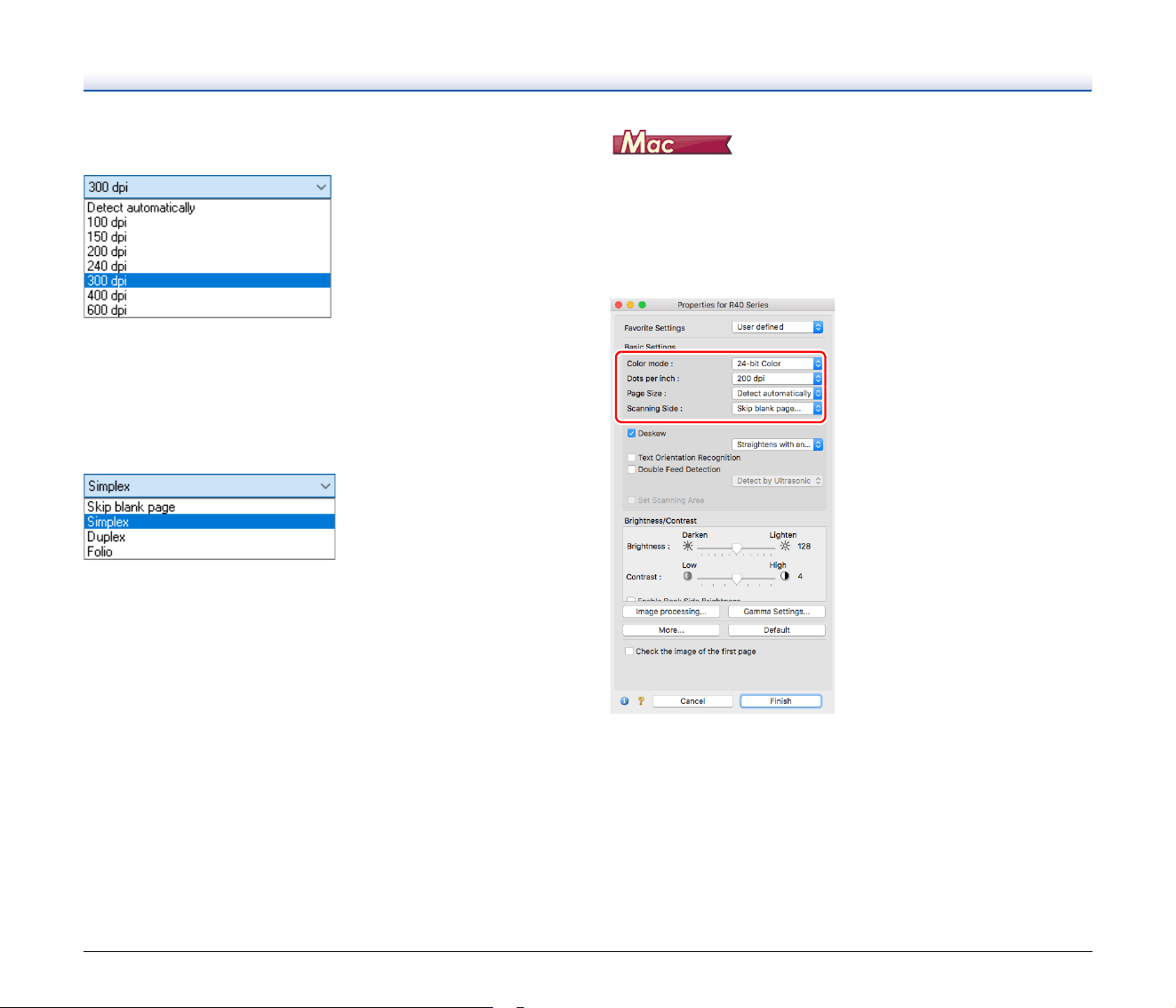Click the Lighten brightness sun icon
This screenshot has width=1176, height=1008.
[x=785, y=547]
